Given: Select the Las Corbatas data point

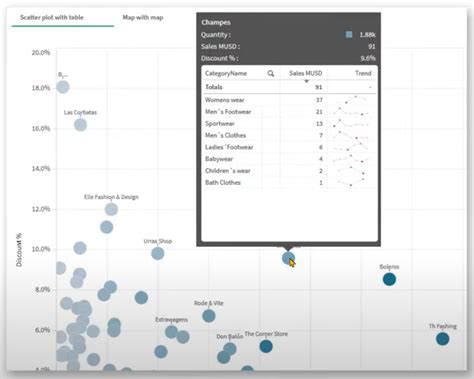Looking at the screenshot, I should [x=80, y=125].
